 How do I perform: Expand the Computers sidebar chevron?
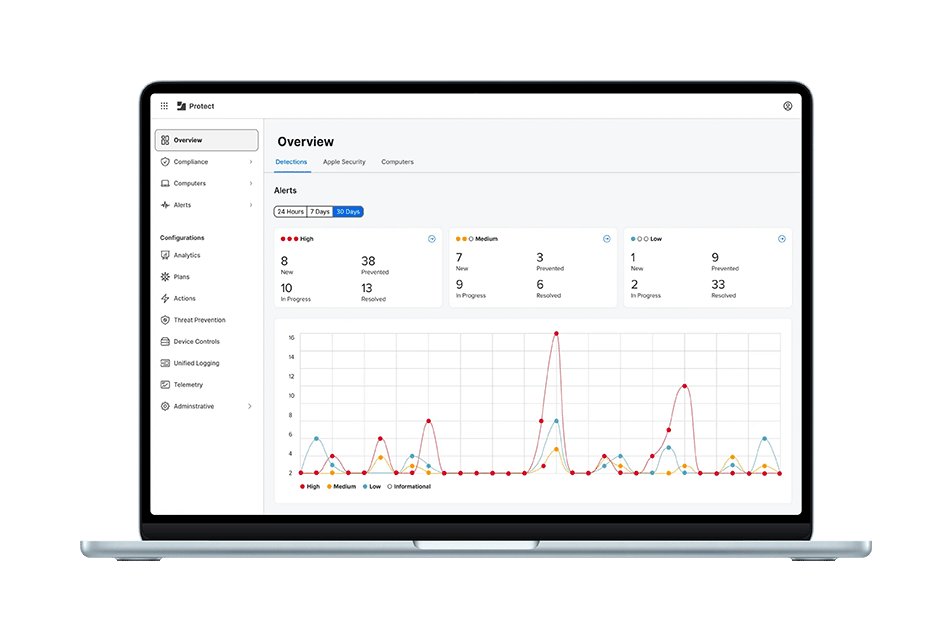(x=251, y=184)
